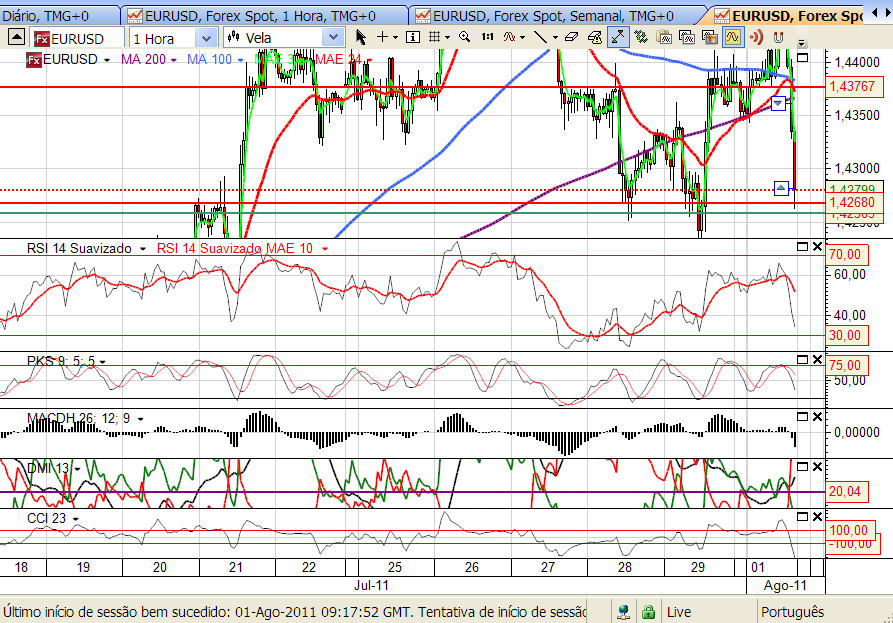Click third chart template icon with colored squares

pos(710,38)
